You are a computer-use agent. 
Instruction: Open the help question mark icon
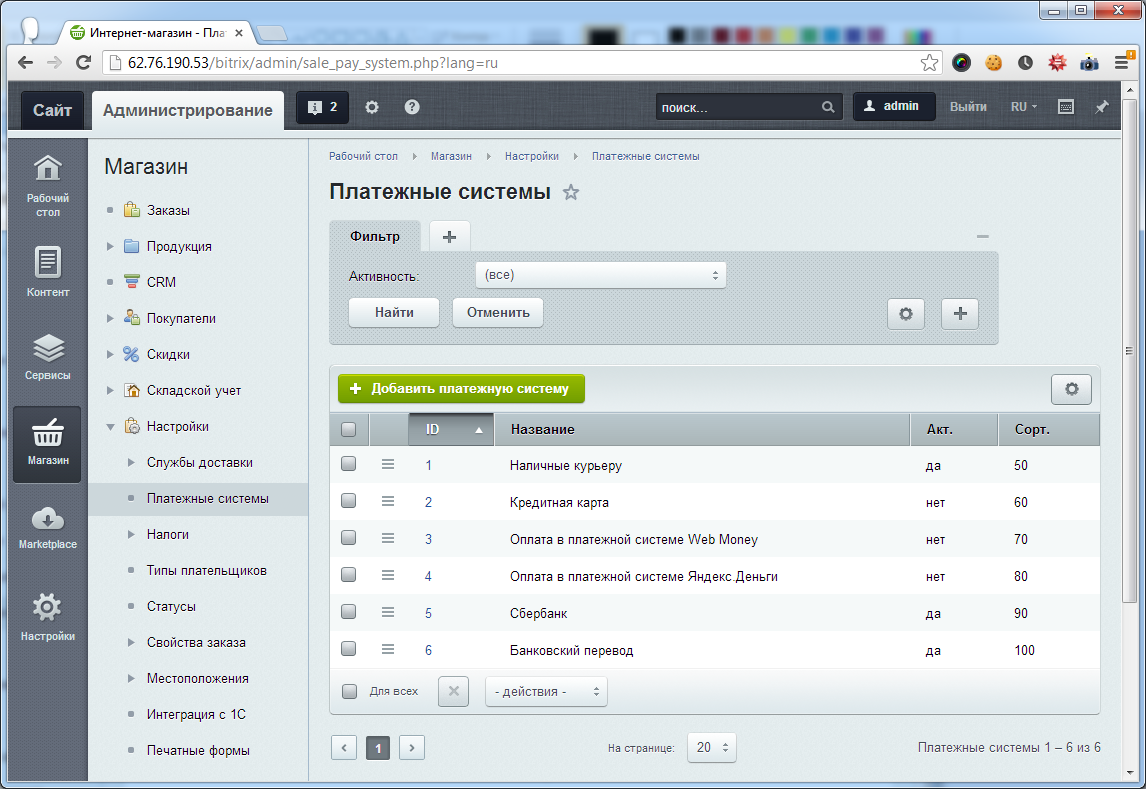[x=412, y=108]
